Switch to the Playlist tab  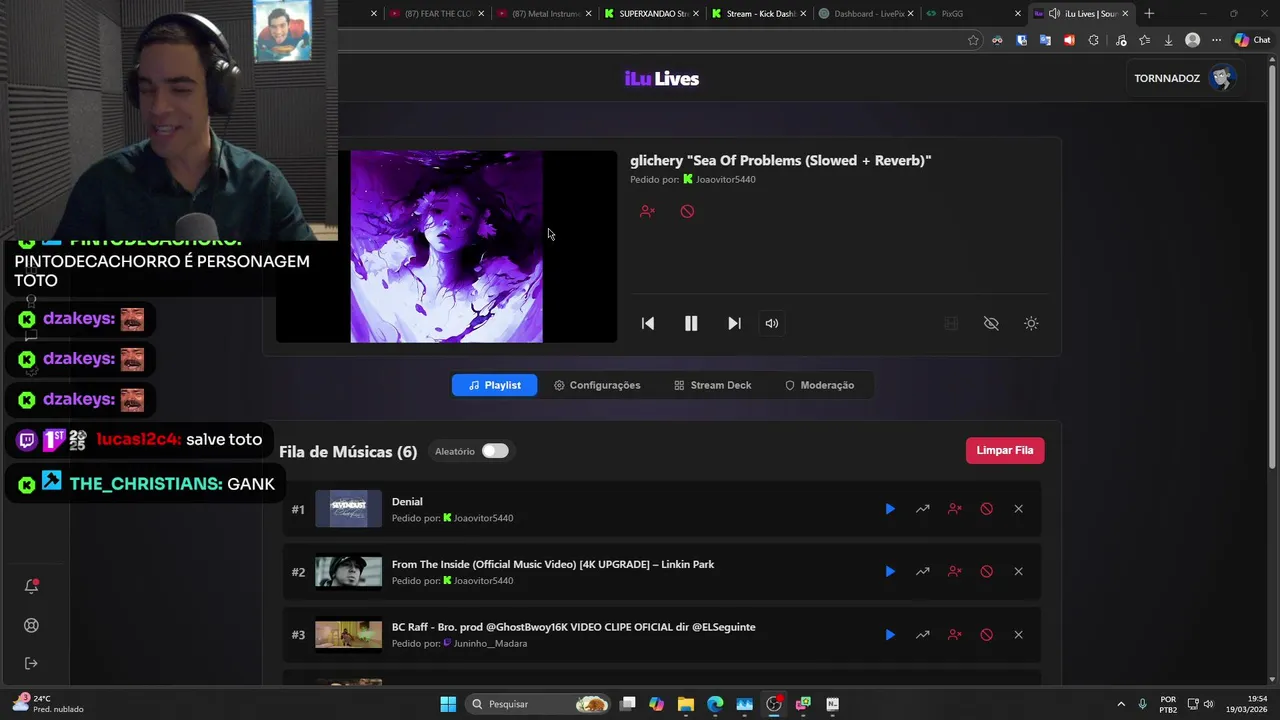tap(494, 385)
